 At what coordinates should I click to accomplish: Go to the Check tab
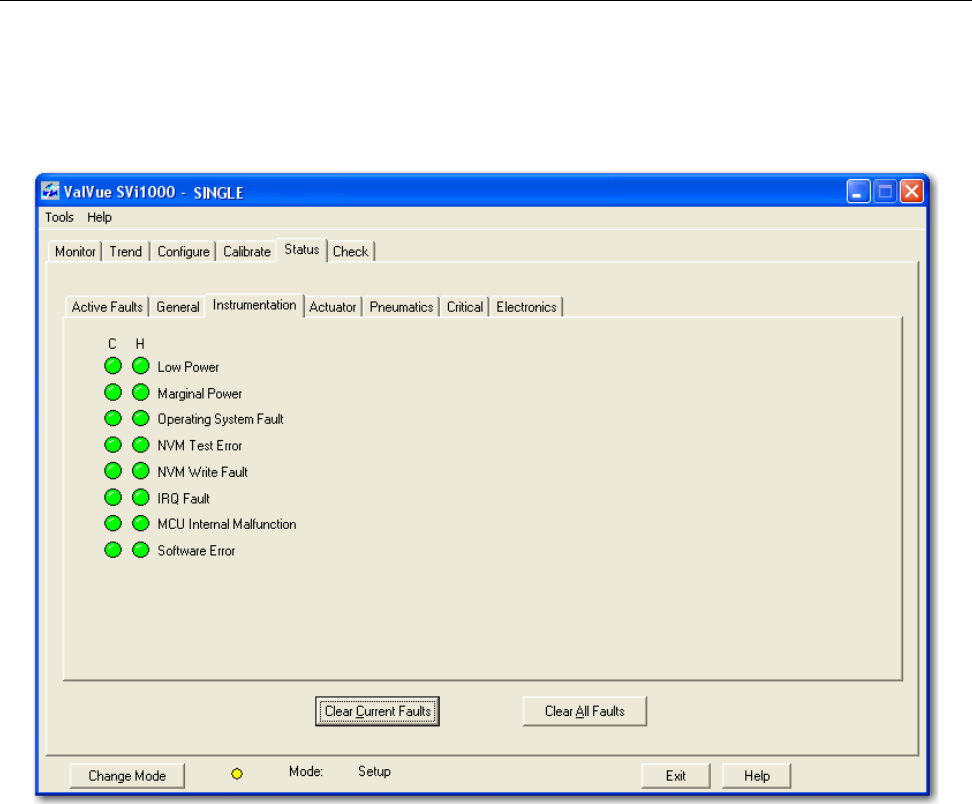coord(350,251)
